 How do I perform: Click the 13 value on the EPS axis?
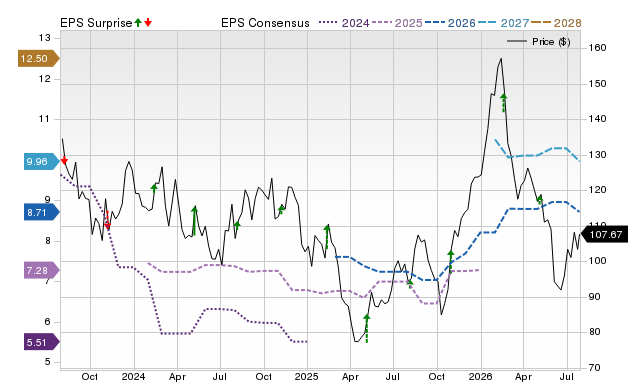coord(44,38)
